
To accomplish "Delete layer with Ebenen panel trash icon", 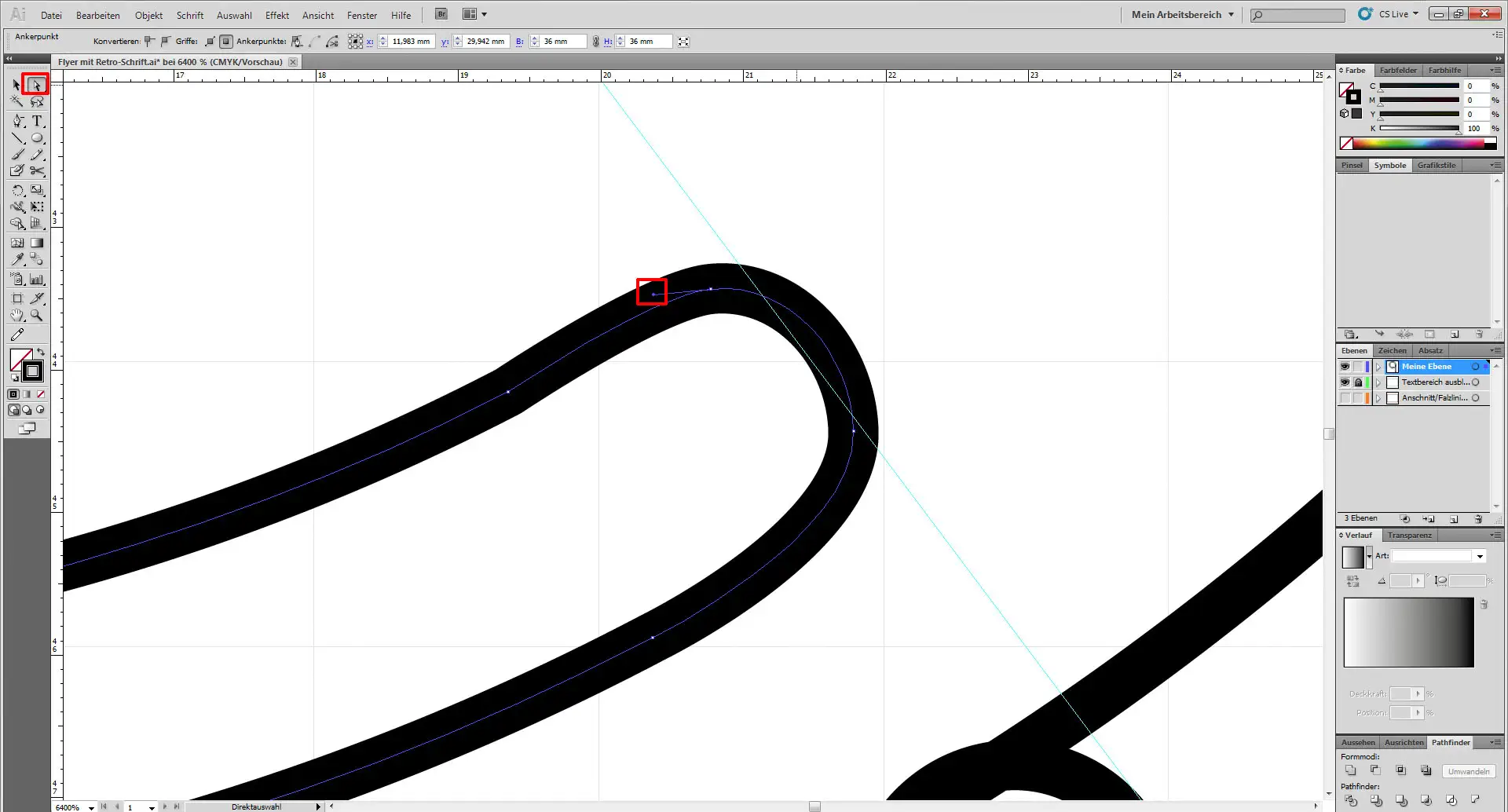I will [1478, 519].
